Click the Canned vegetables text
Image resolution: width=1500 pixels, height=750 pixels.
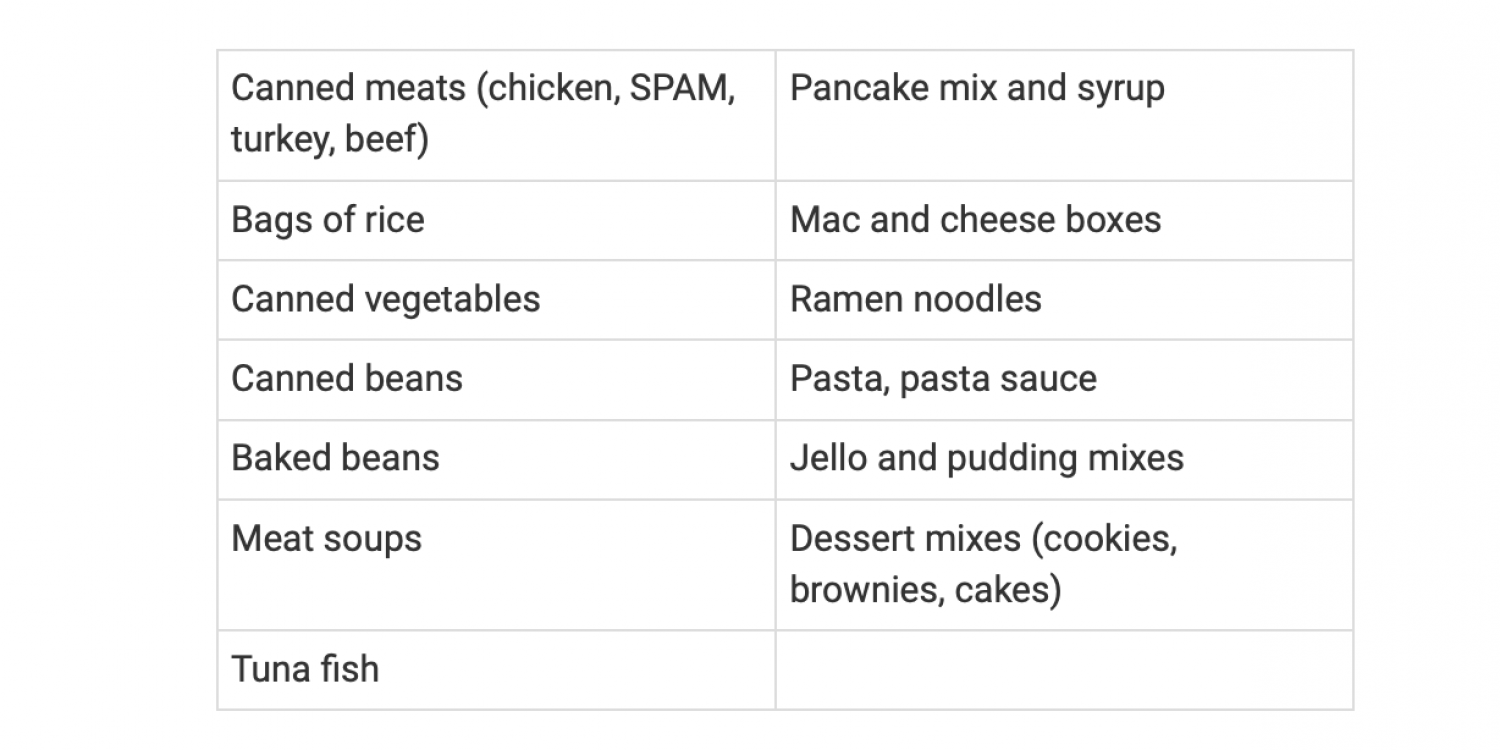385,299
